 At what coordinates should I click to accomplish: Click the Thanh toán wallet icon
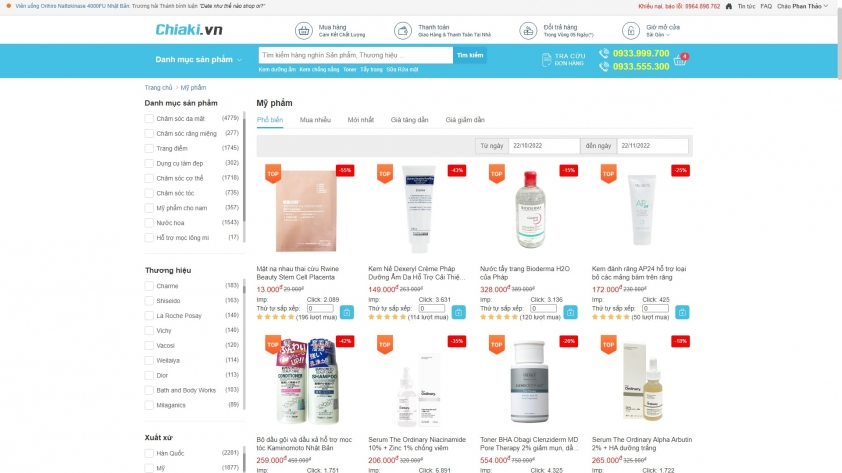click(403, 31)
